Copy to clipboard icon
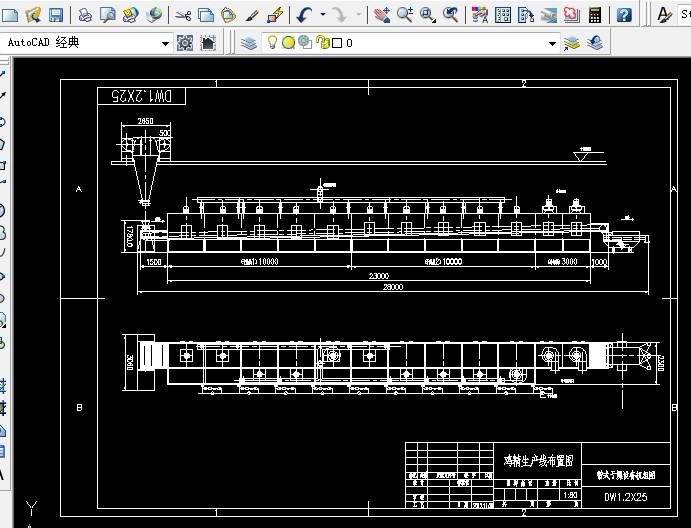The image size is (691, 528). 206,15
